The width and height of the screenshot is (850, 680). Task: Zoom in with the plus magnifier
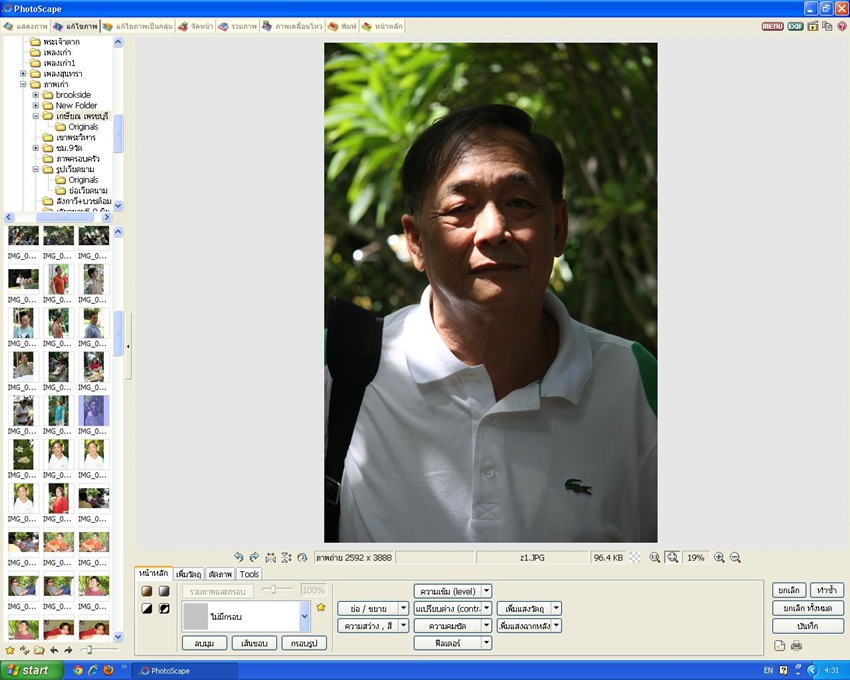719,557
